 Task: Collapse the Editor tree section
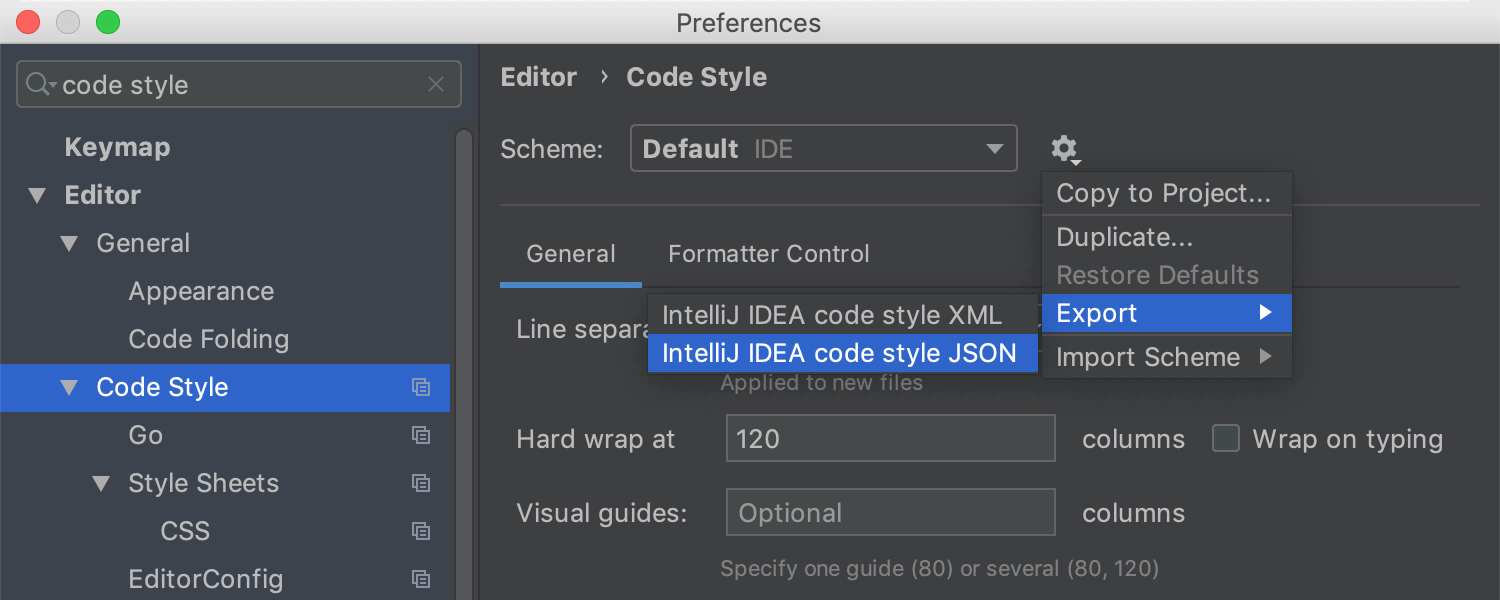point(38,196)
